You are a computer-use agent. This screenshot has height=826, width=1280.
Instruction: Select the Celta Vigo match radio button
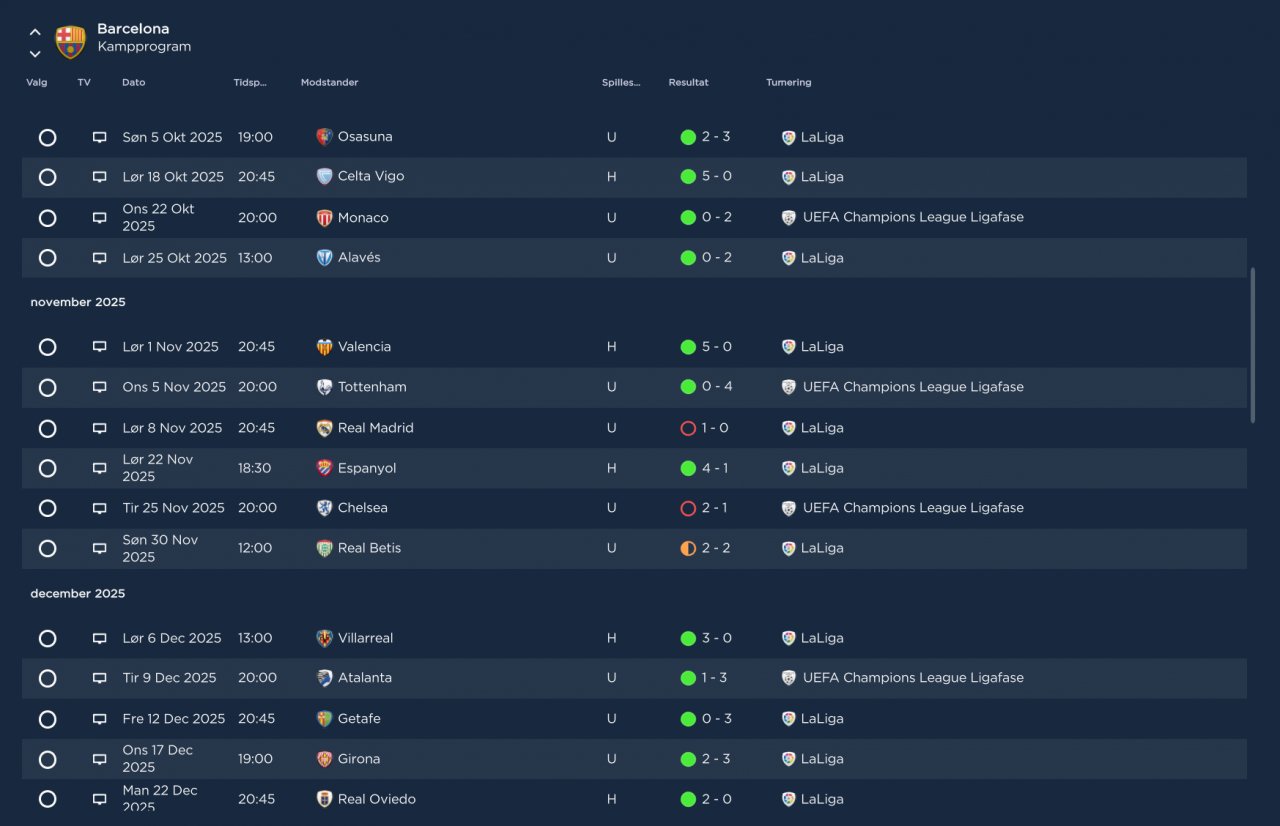coord(47,177)
